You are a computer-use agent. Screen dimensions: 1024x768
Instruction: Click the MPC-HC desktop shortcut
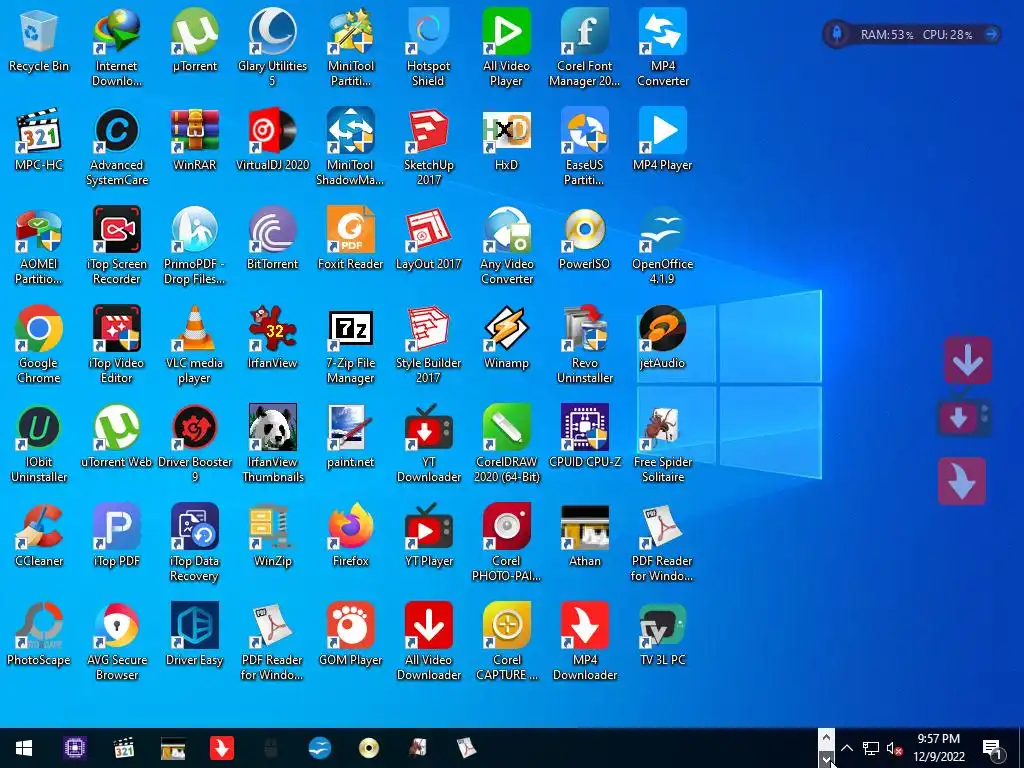(x=39, y=140)
